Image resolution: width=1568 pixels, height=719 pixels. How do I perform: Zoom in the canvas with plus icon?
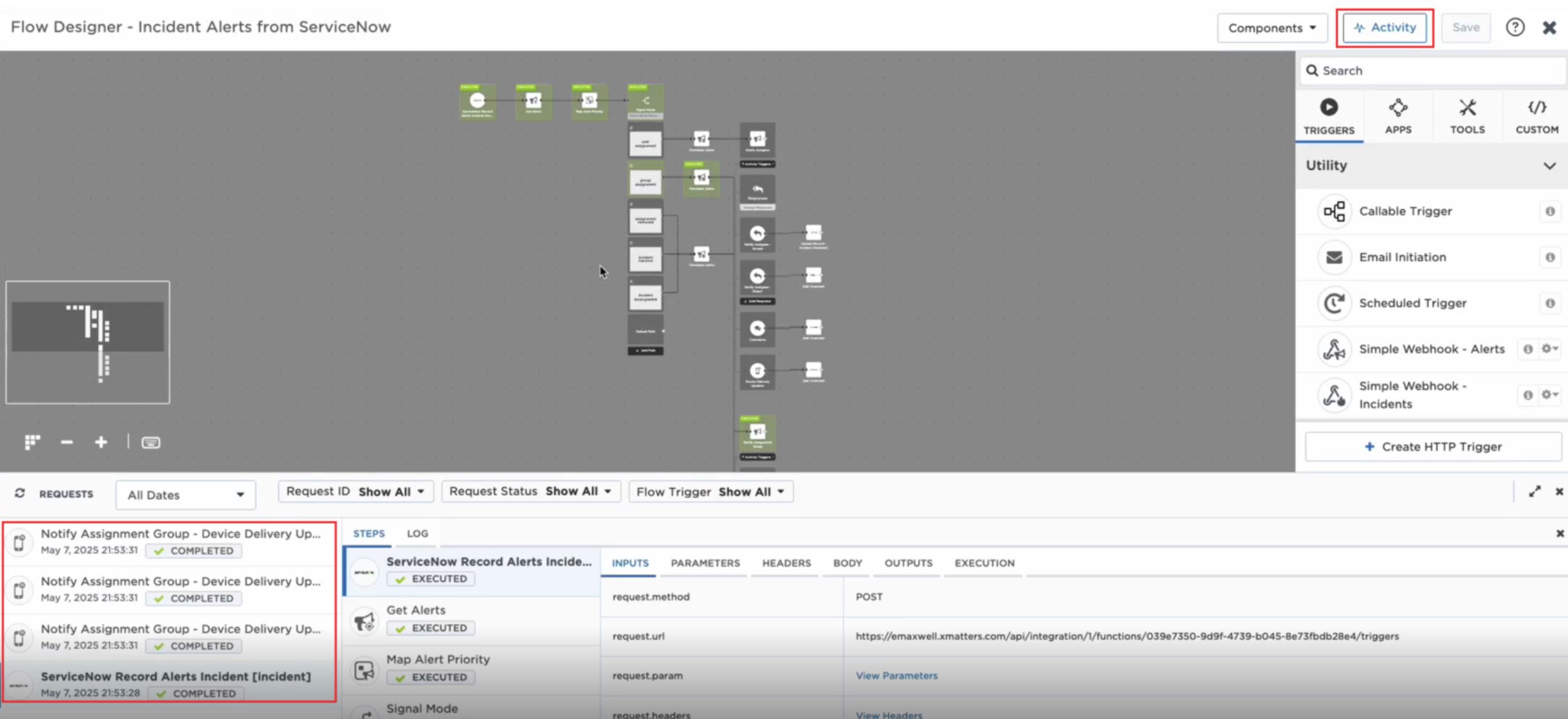point(101,442)
